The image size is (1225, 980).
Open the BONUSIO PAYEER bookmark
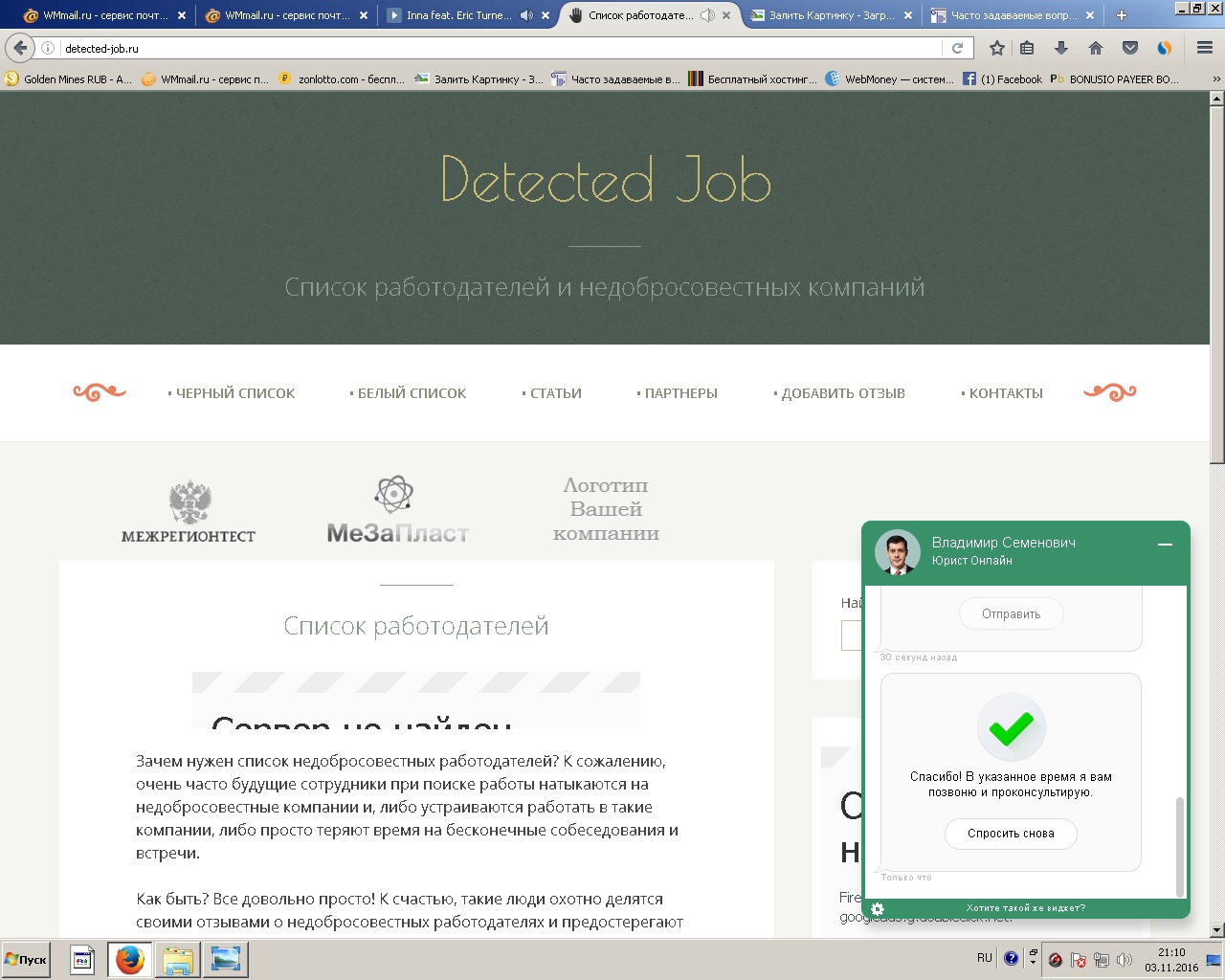[1115, 79]
